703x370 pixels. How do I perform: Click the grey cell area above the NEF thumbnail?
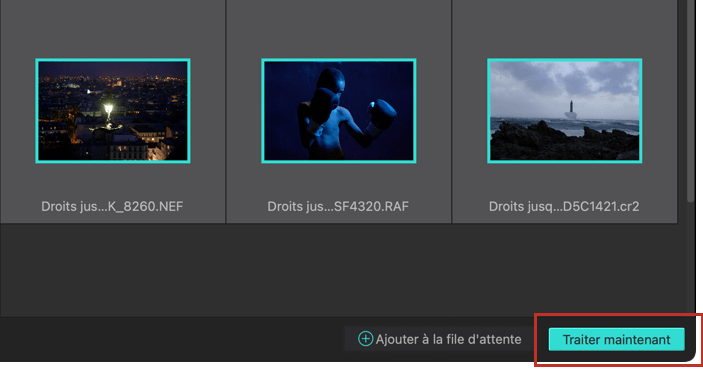113,29
